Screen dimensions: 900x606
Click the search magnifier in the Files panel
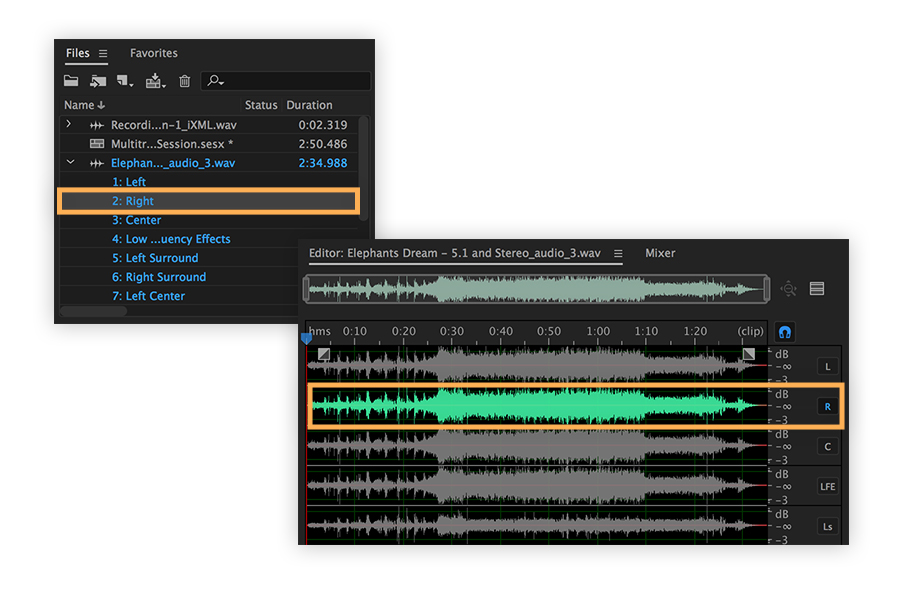pos(213,80)
